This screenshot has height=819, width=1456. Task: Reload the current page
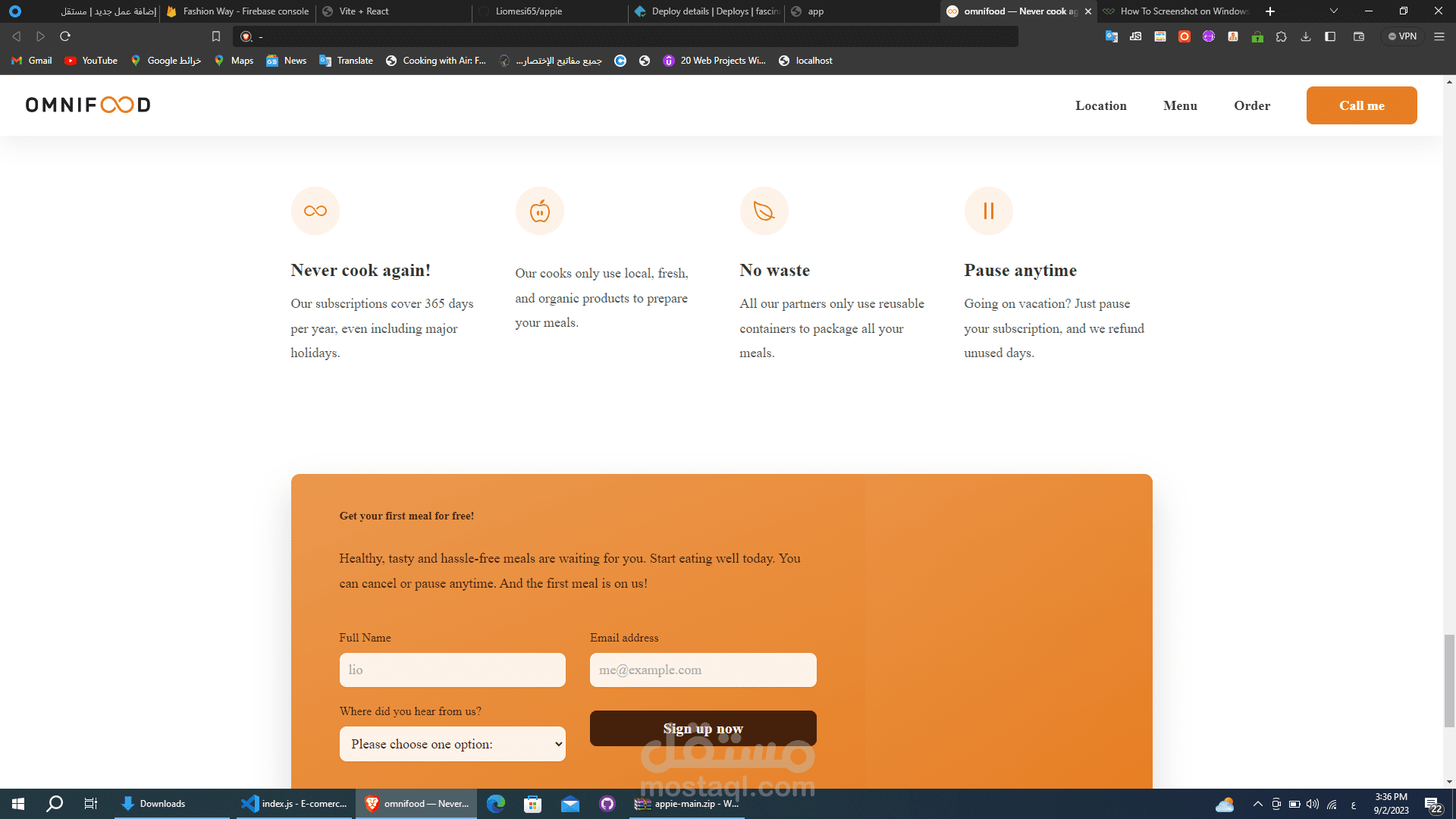(x=65, y=36)
